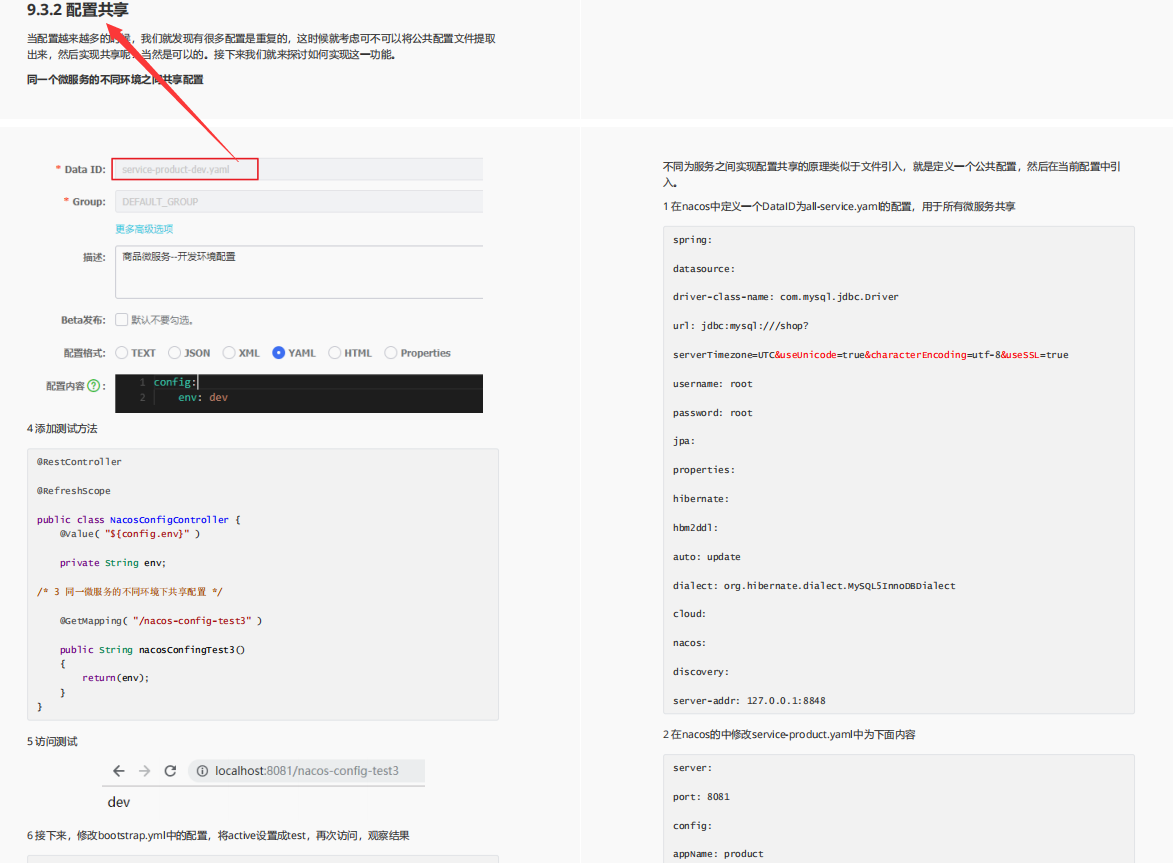Select the HTML format radio button
The width and height of the screenshot is (1173, 863).
[x=334, y=353]
